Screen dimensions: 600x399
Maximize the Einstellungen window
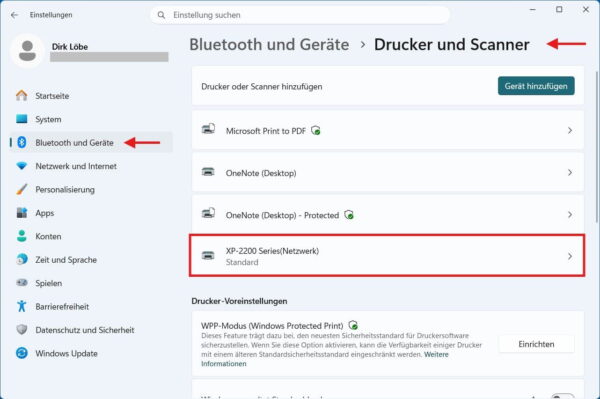click(x=559, y=10)
